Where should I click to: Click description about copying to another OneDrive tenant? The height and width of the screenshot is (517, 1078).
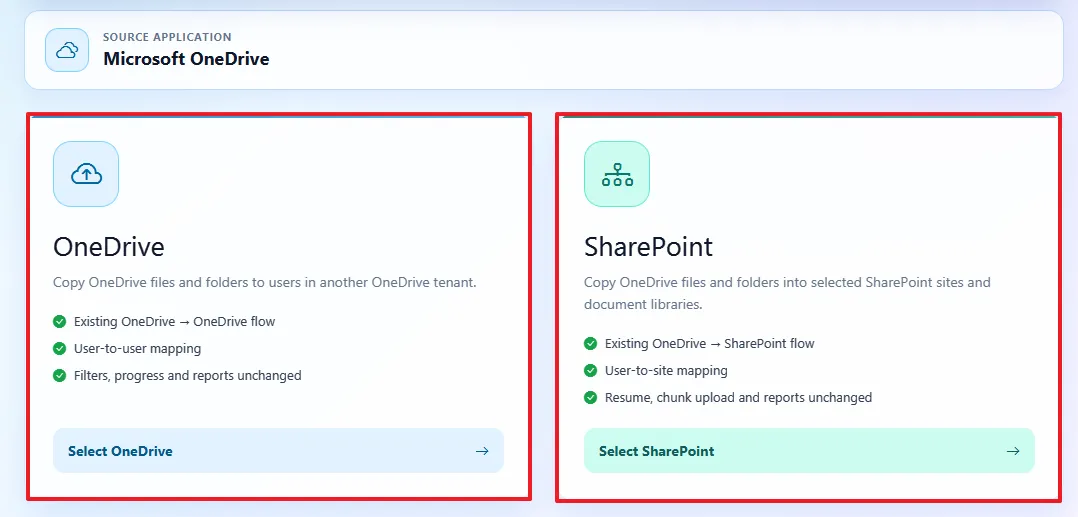pos(265,283)
